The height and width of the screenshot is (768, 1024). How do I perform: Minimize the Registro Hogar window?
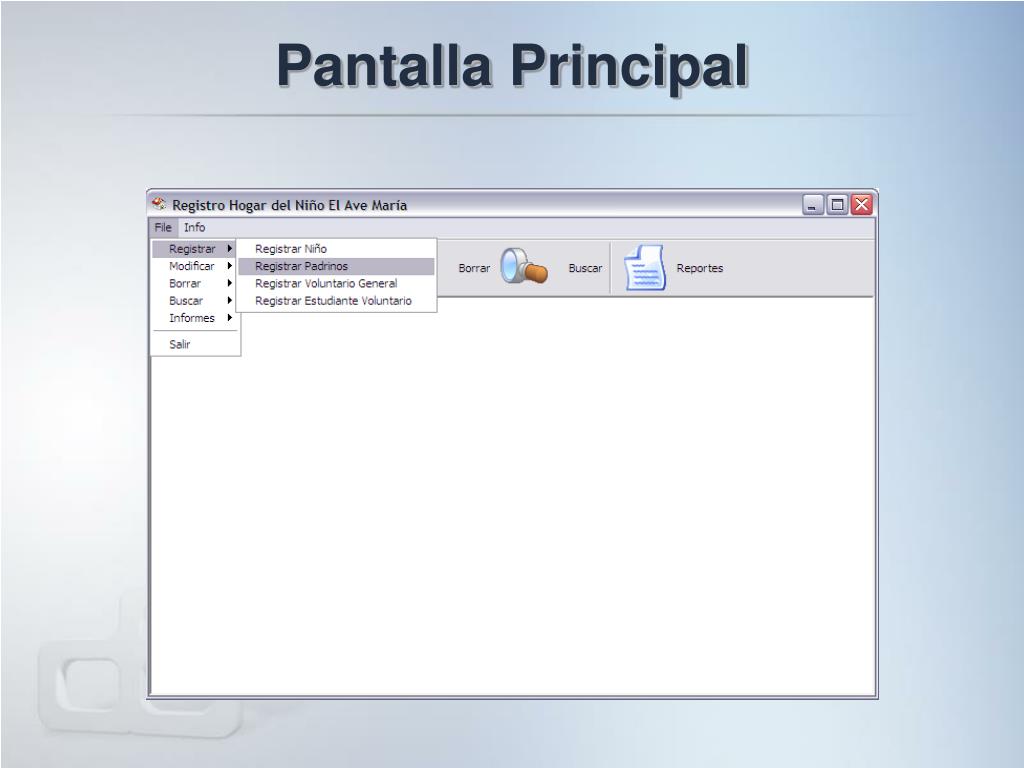click(x=812, y=205)
